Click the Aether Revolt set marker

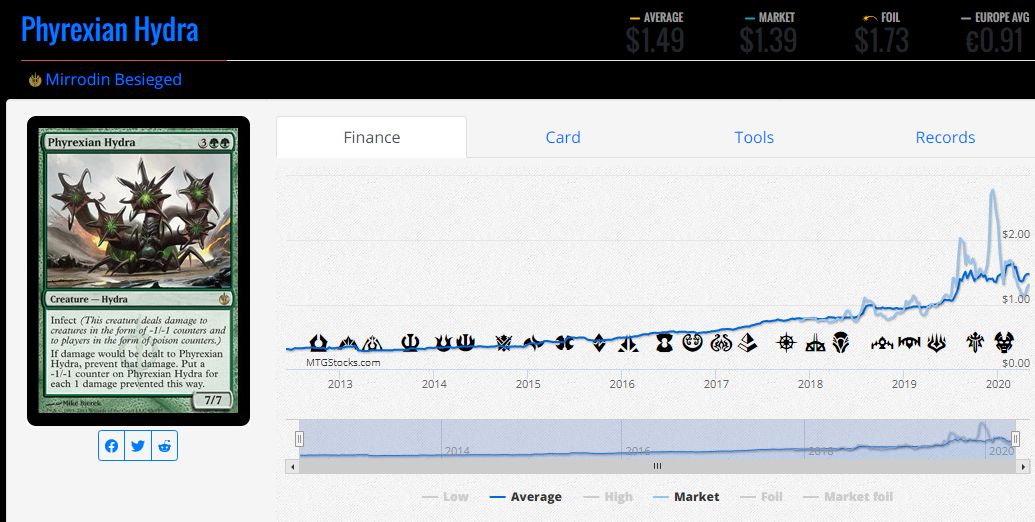click(x=721, y=343)
